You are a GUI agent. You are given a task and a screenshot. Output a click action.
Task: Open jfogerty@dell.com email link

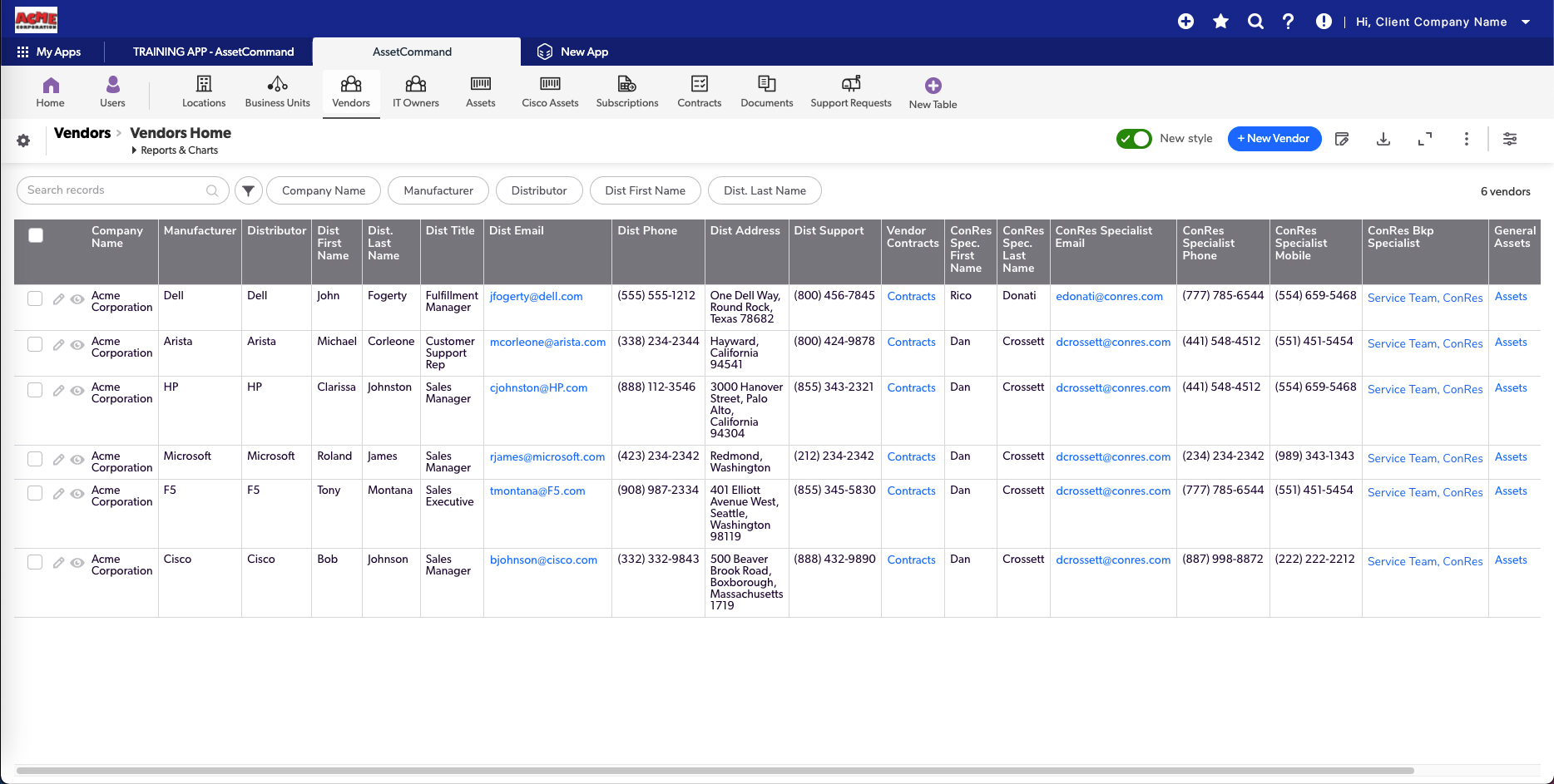click(536, 297)
